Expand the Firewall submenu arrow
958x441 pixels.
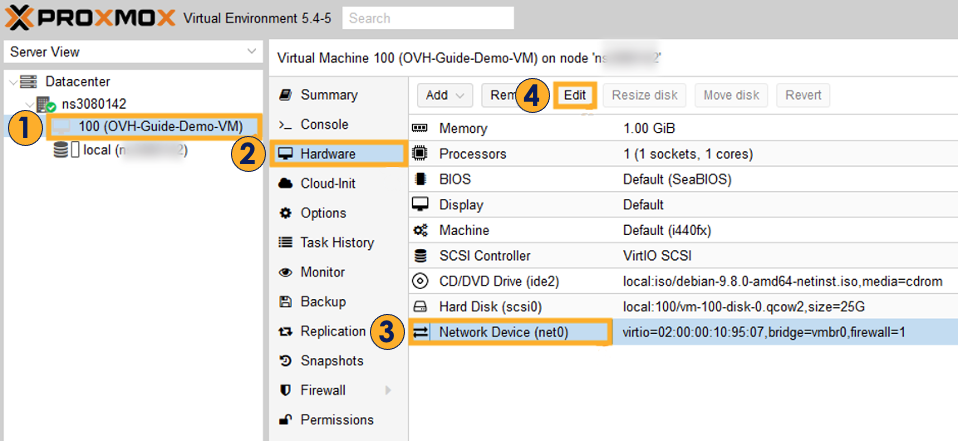388,390
